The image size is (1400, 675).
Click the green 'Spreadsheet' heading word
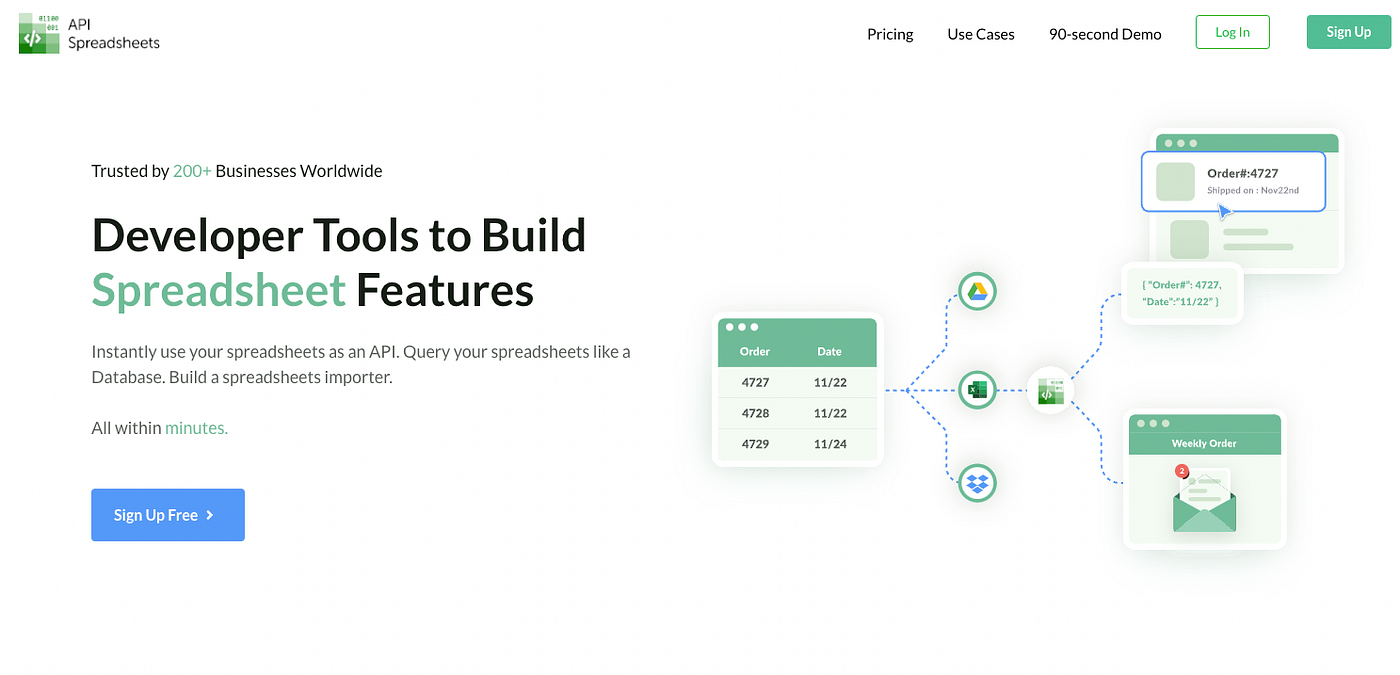pyautogui.click(x=218, y=291)
